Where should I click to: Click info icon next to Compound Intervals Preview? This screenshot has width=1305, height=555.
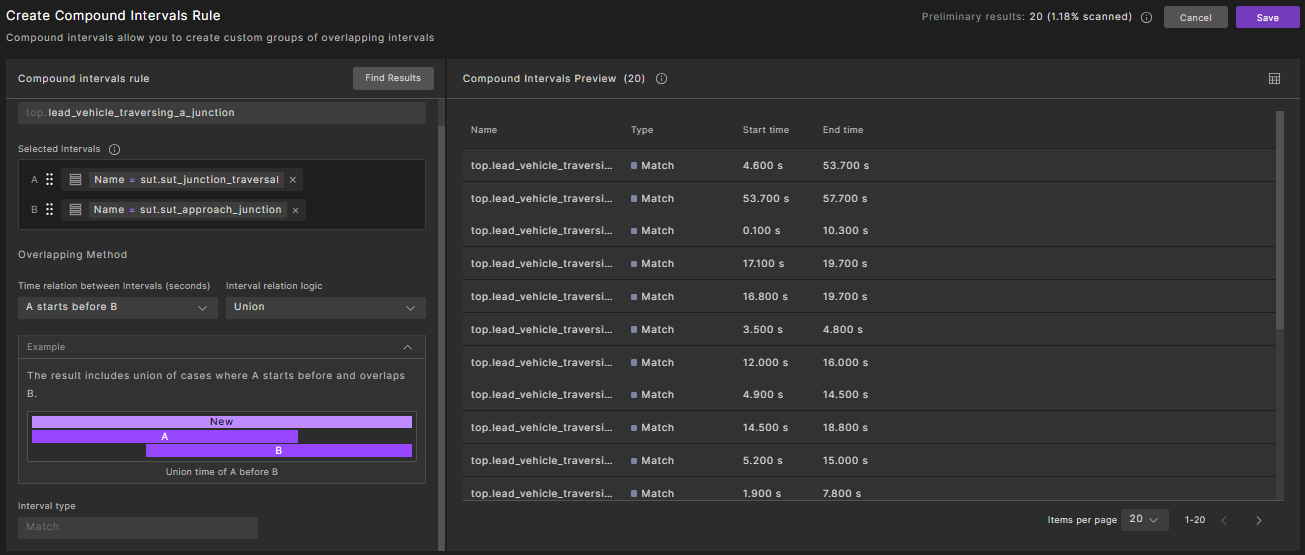[661, 78]
